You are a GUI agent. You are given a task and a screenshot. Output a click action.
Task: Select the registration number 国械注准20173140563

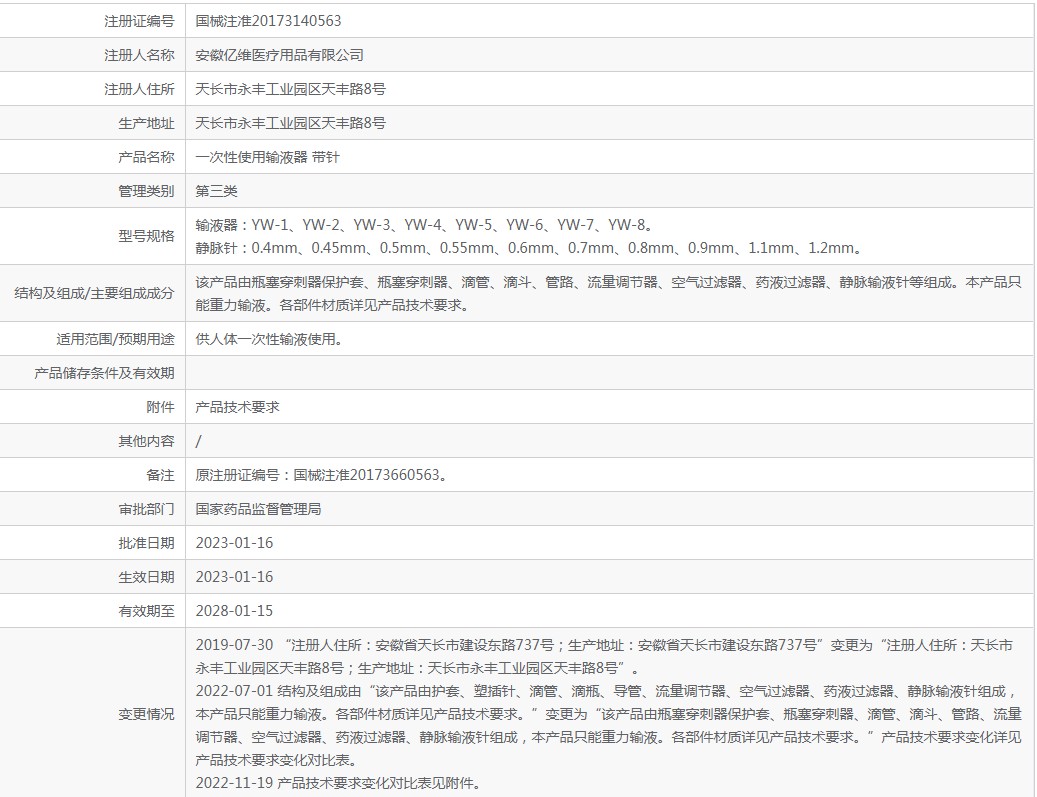coord(269,21)
